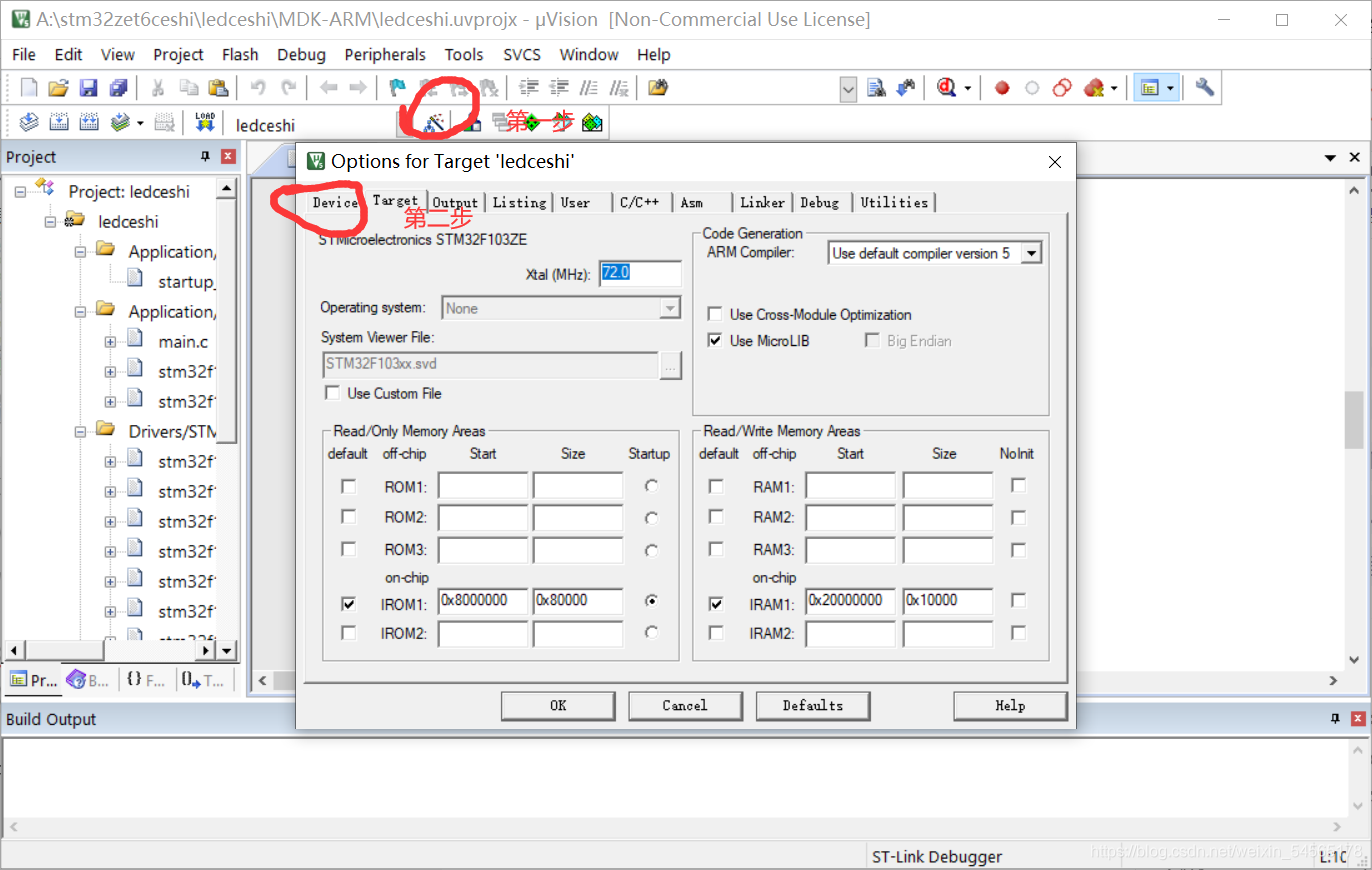Click the editor horizontal scrollbar right arrow
Image resolution: width=1372 pixels, height=870 pixels.
pos(1332,680)
